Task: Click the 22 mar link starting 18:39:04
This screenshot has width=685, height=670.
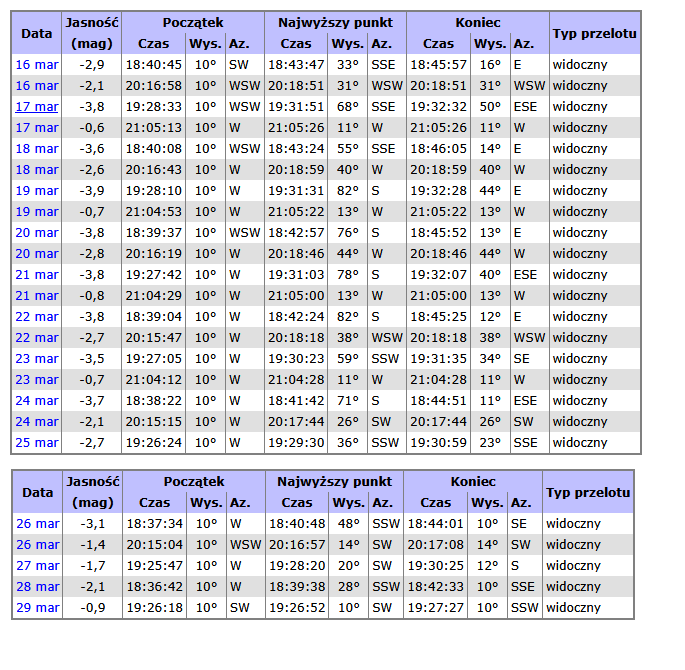Action: pos(37,316)
